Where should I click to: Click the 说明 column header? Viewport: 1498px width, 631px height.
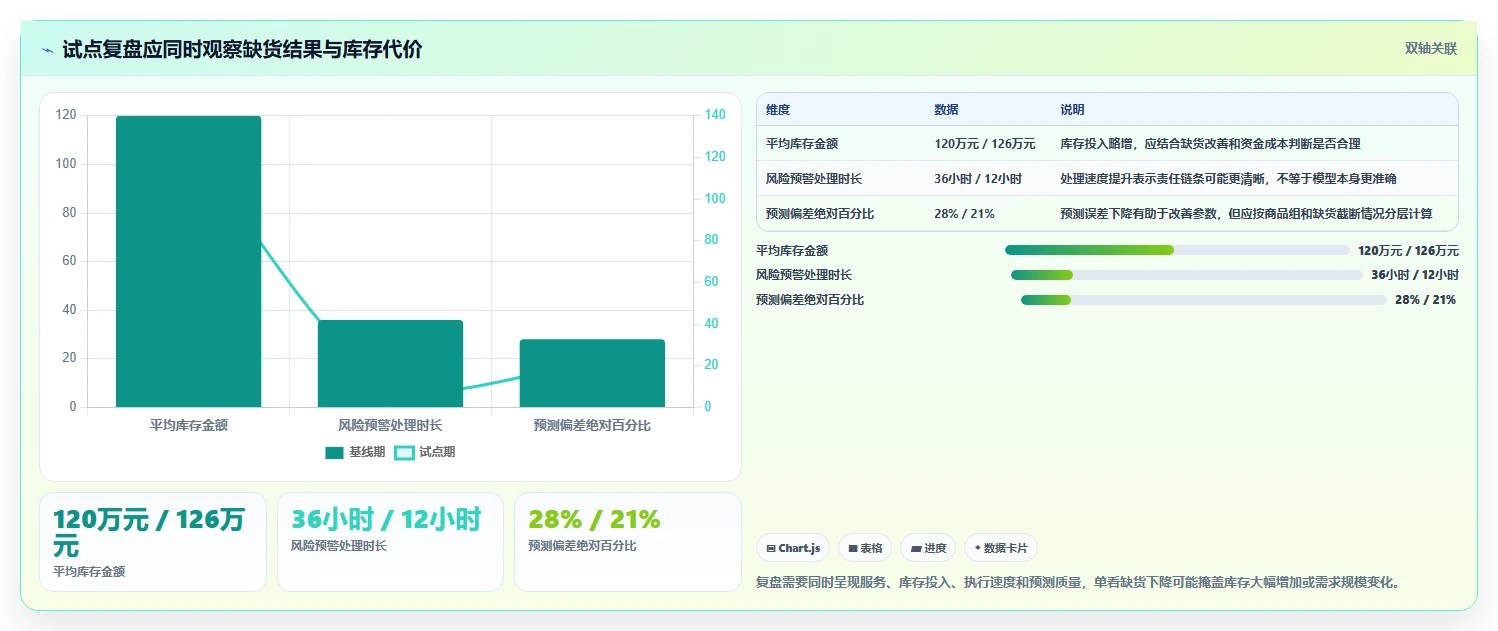pyautogui.click(x=1072, y=110)
